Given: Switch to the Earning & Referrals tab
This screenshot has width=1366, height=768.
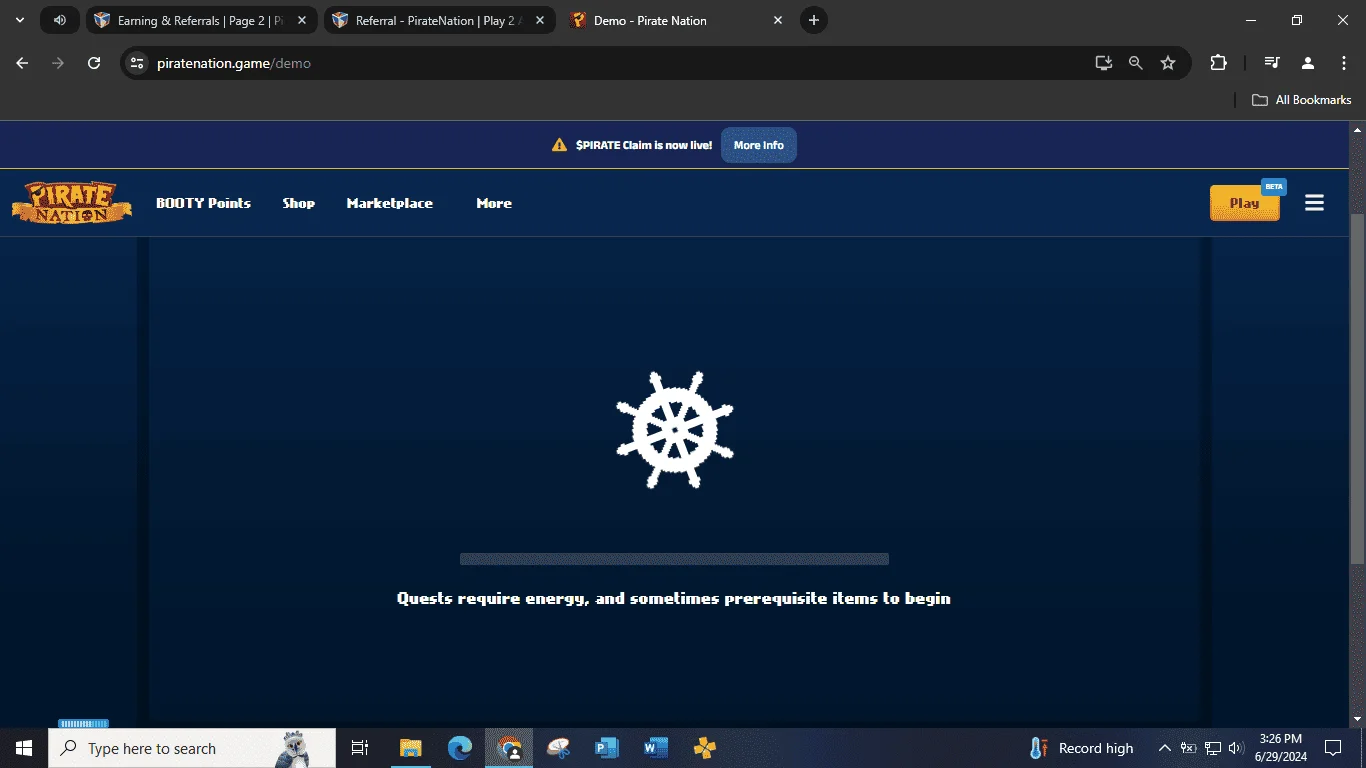Looking at the screenshot, I should pos(203,20).
